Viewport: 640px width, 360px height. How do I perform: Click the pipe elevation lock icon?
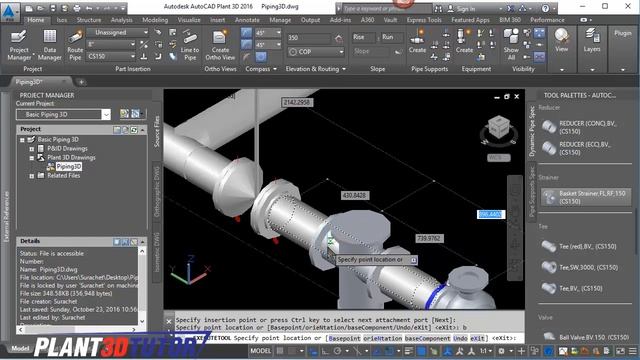(x=339, y=39)
